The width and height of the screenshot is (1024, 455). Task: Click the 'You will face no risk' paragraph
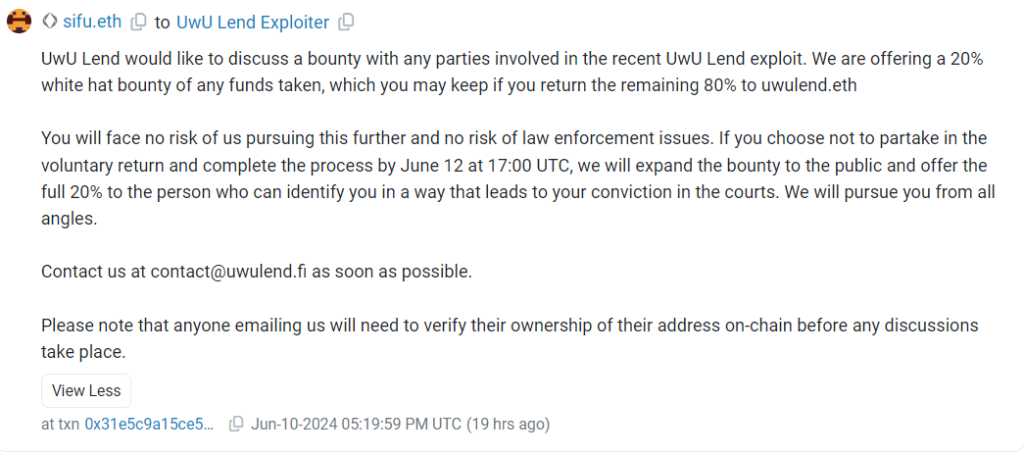pos(500,178)
